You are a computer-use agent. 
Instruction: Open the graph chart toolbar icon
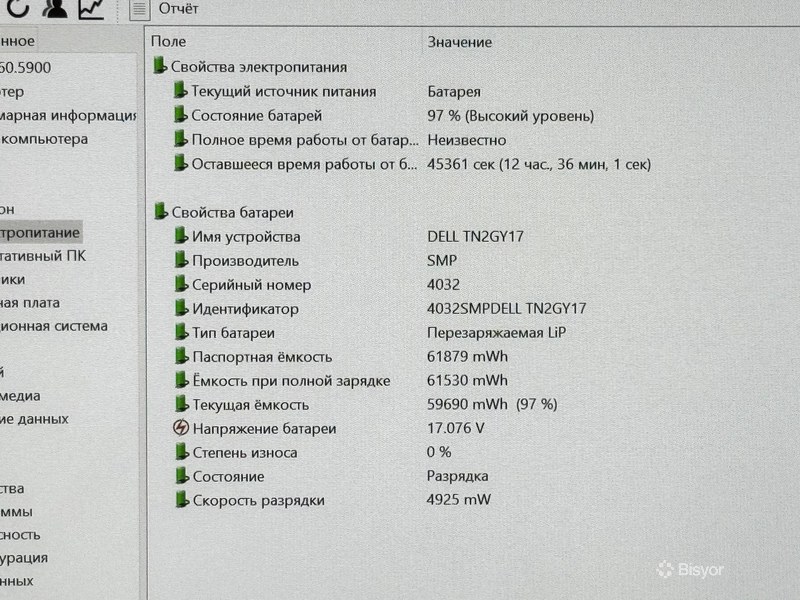92,9
